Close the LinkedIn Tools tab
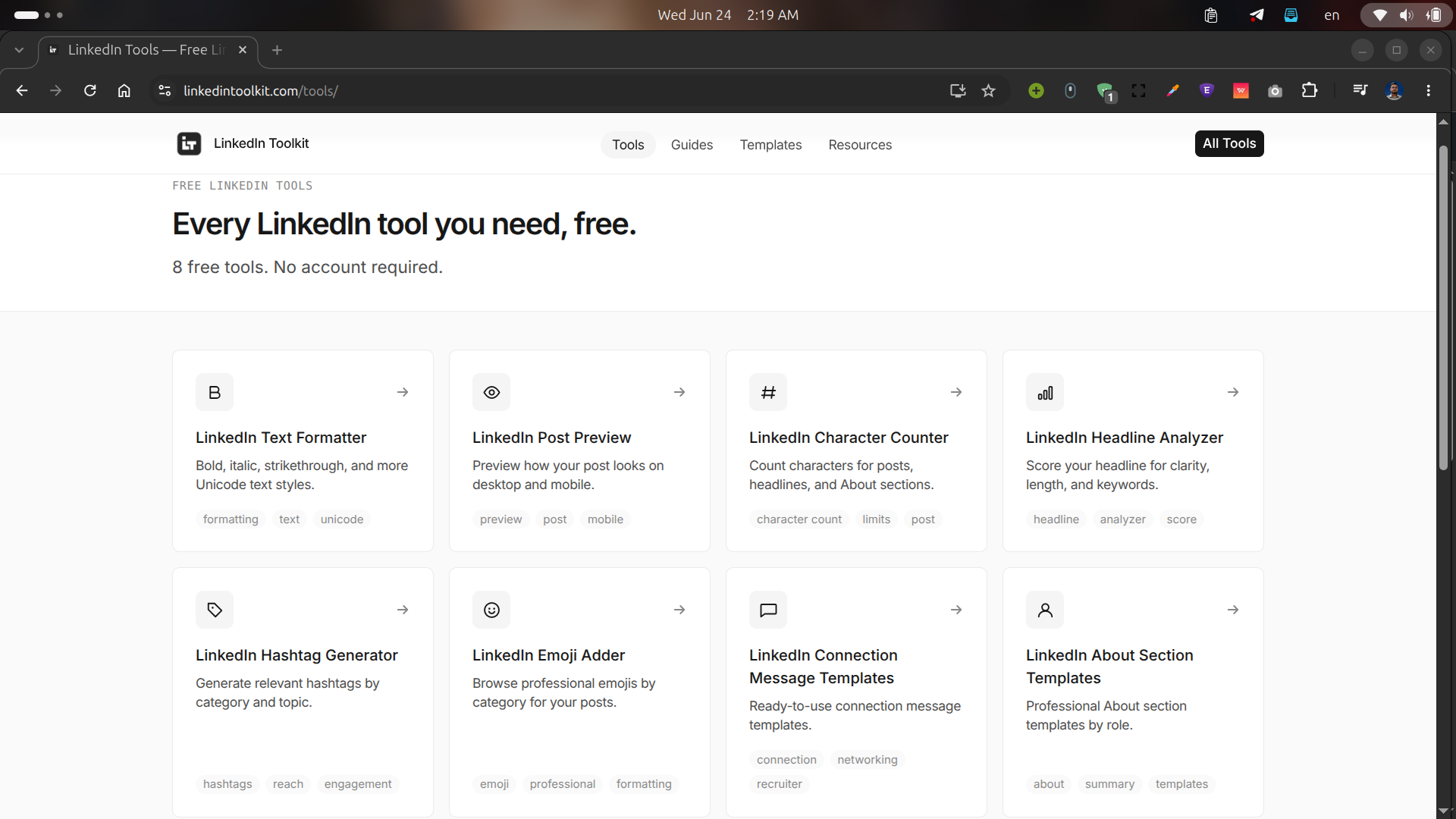 [243, 50]
